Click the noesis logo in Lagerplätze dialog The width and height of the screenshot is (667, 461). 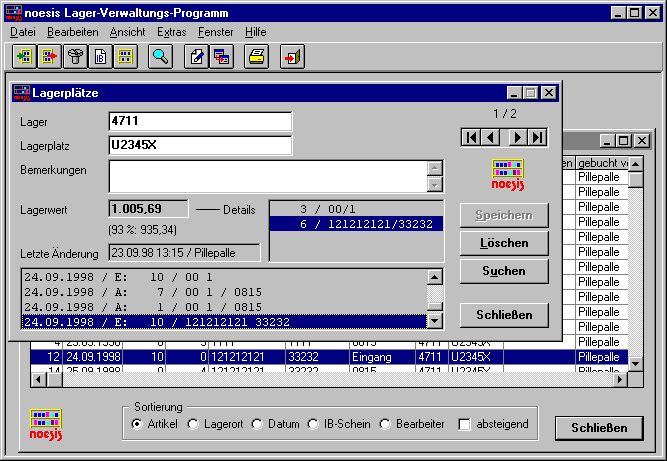pos(507,175)
